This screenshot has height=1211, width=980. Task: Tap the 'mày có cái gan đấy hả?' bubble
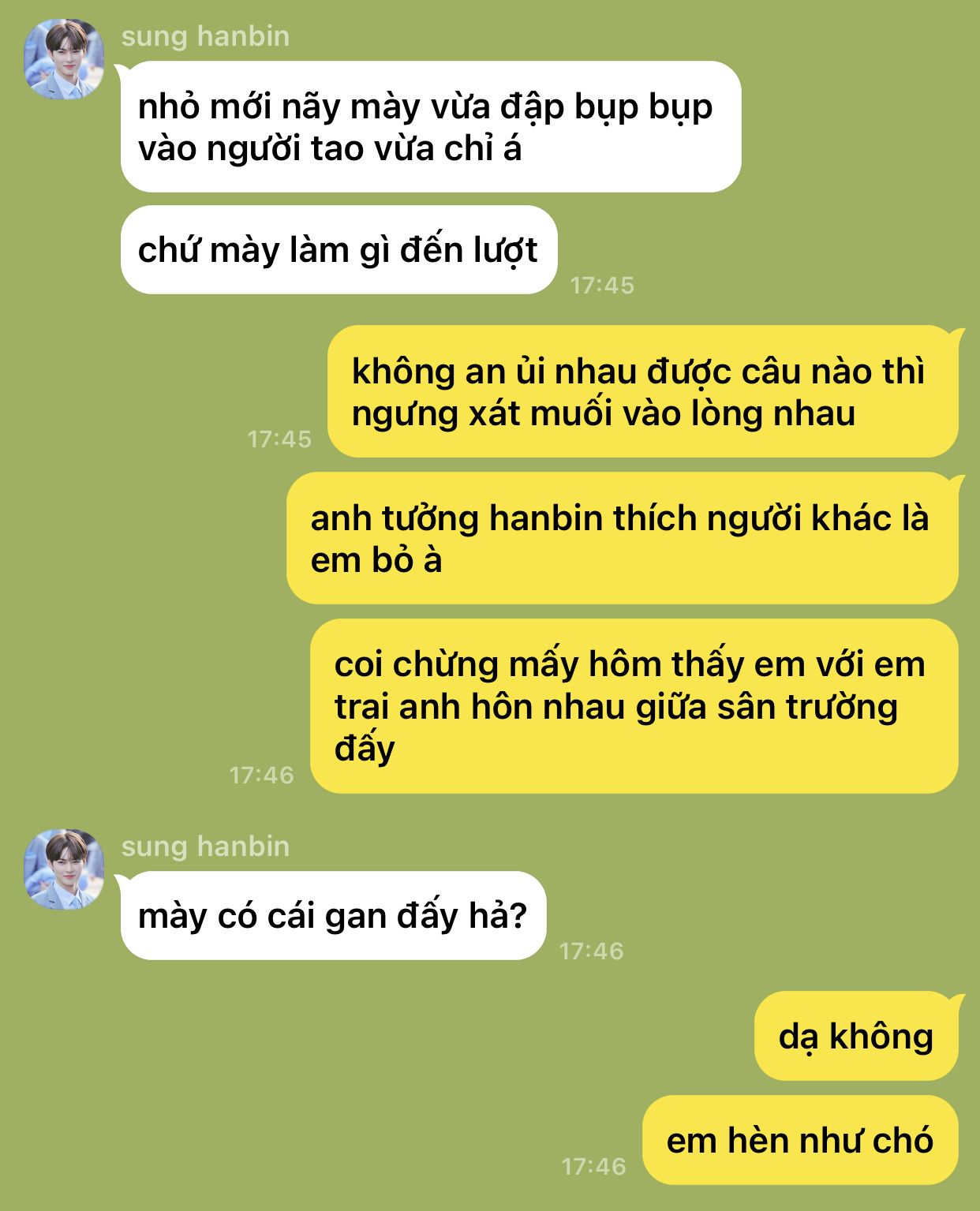point(333,916)
